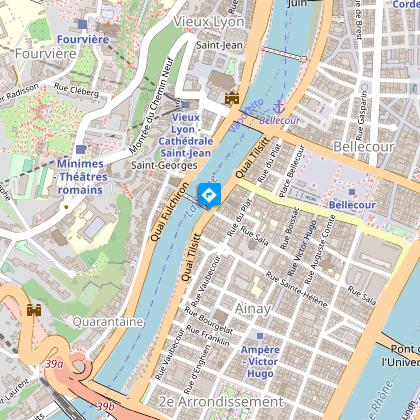
Task: Select the castle icon near Saint-Jean cathedral
Action: [x=232, y=99]
